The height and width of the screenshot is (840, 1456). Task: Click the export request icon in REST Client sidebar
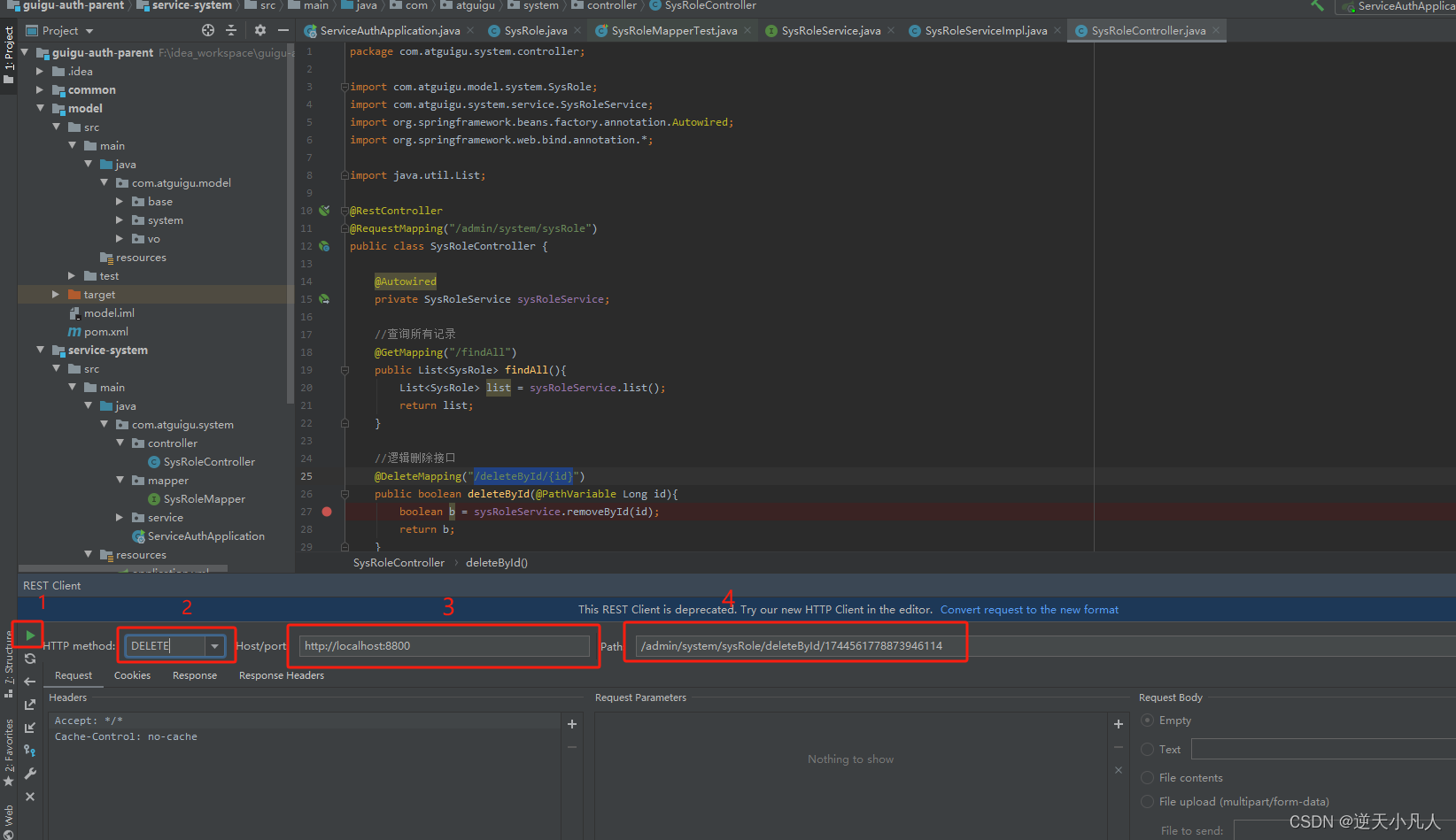point(29,704)
